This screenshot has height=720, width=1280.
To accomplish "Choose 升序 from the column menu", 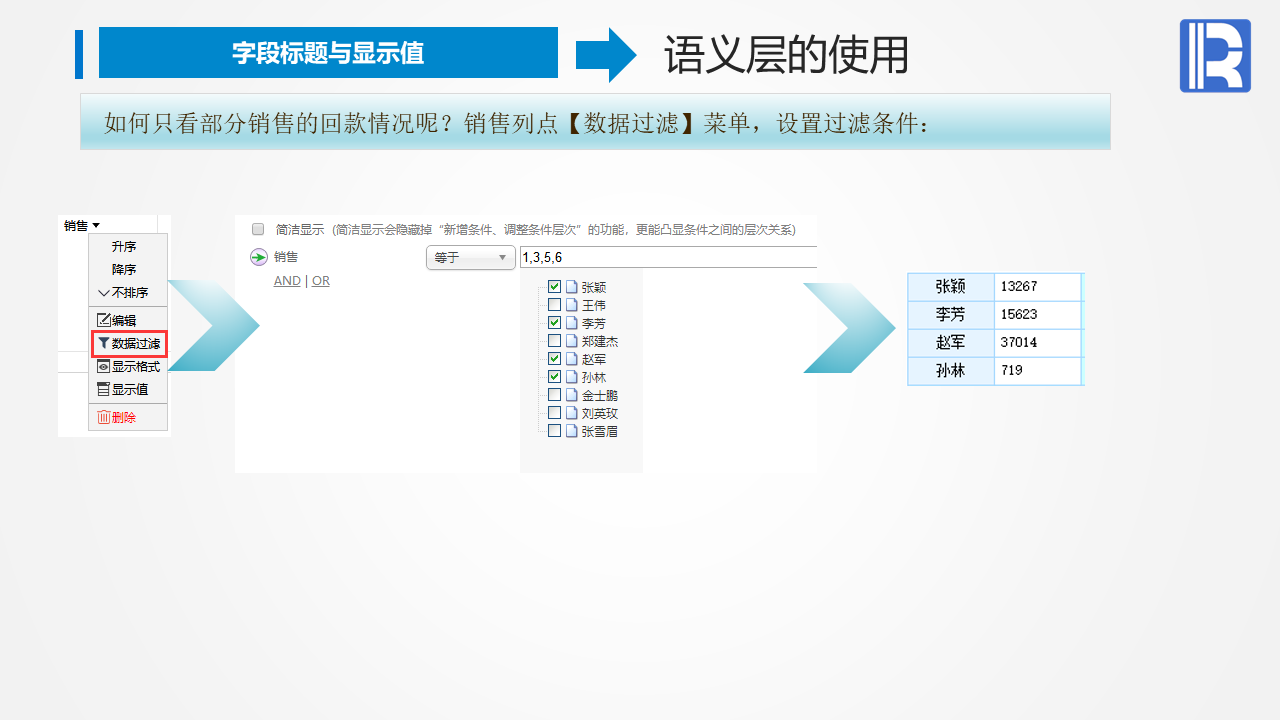I will tap(124, 246).
